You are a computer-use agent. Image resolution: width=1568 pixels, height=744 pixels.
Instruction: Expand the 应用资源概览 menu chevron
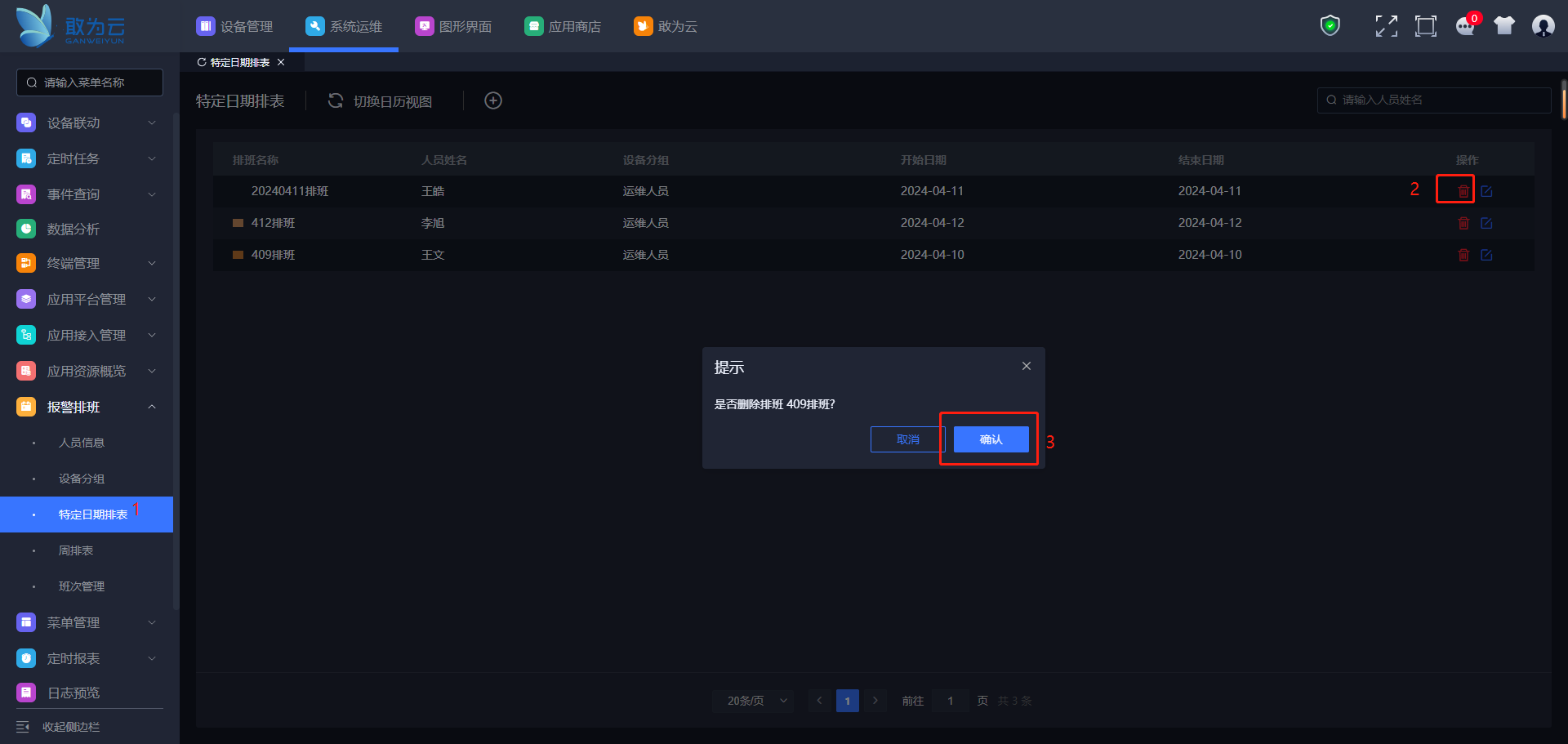tap(152, 371)
